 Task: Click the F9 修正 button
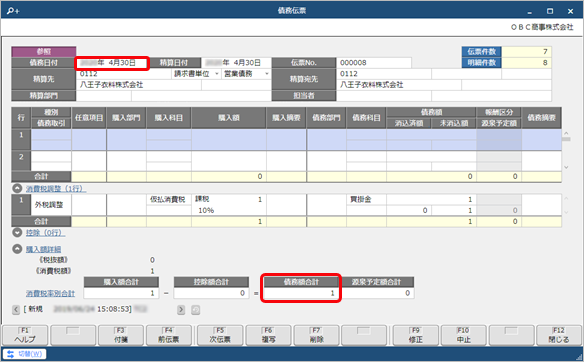[x=416, y=335]
